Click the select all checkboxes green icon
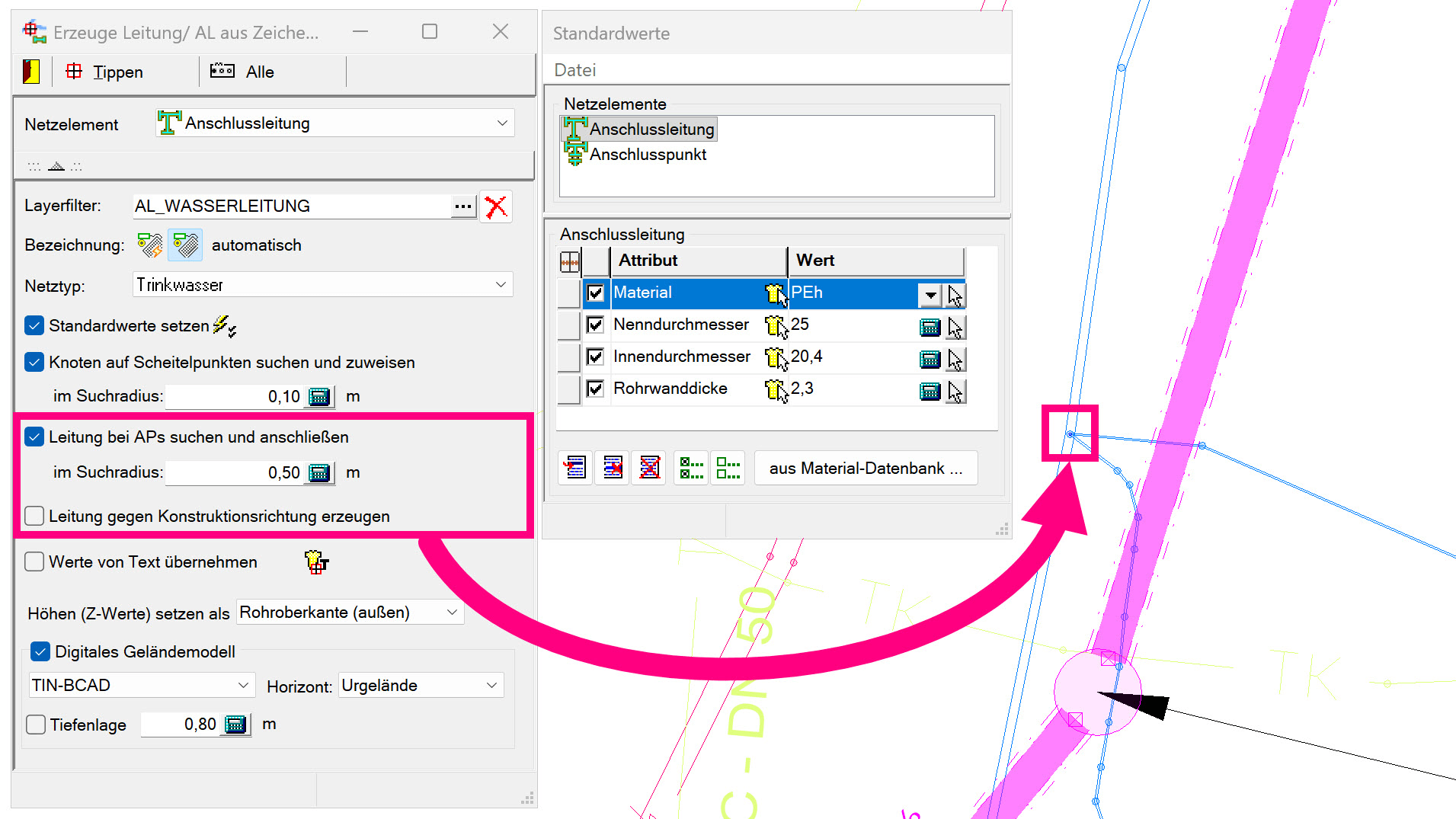 (x=691, y=468)
